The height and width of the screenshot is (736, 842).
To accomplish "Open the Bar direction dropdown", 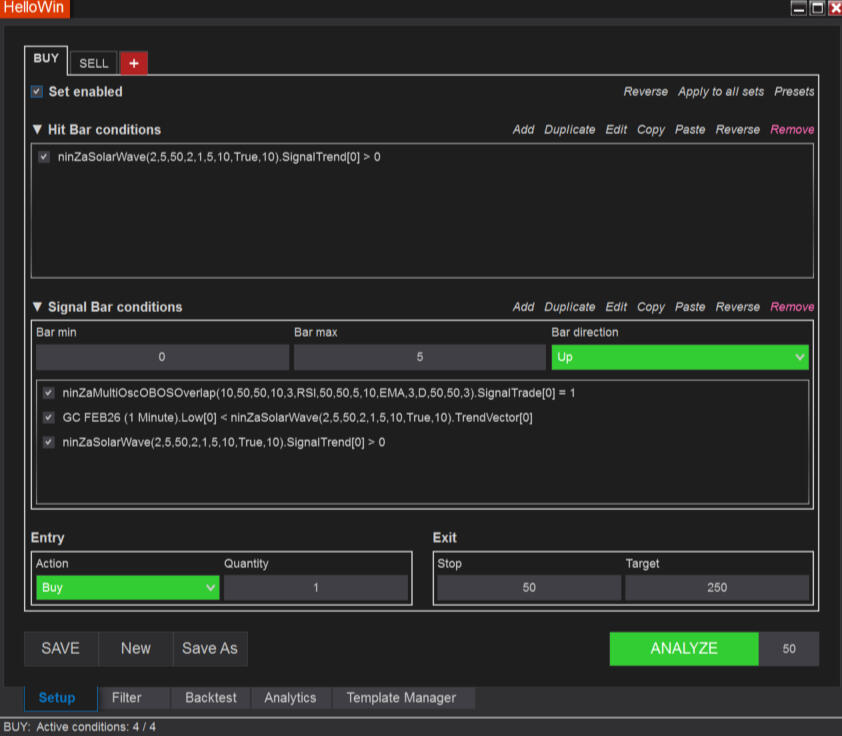I will (679, 357).
